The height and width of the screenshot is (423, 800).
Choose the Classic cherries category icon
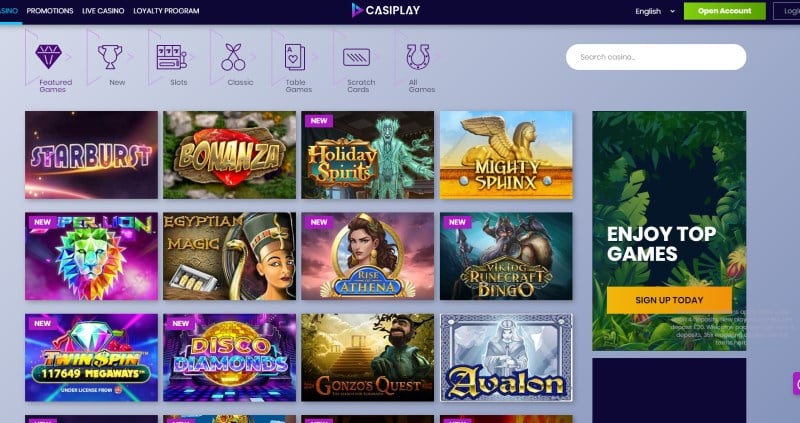(233, 57)
